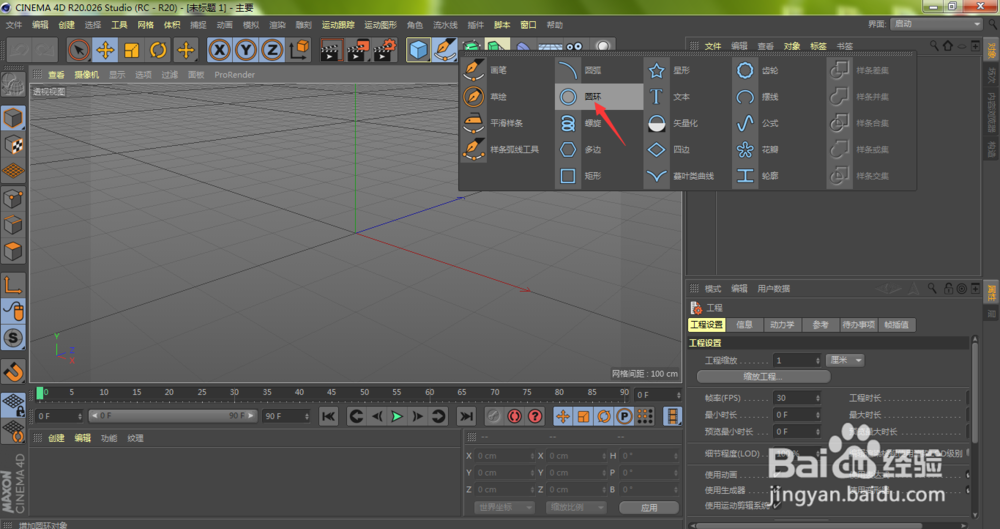This screenshot has width=1000, height=529.
Task: Open the 用户数据 attribute menu
Action: click(774, 288)
